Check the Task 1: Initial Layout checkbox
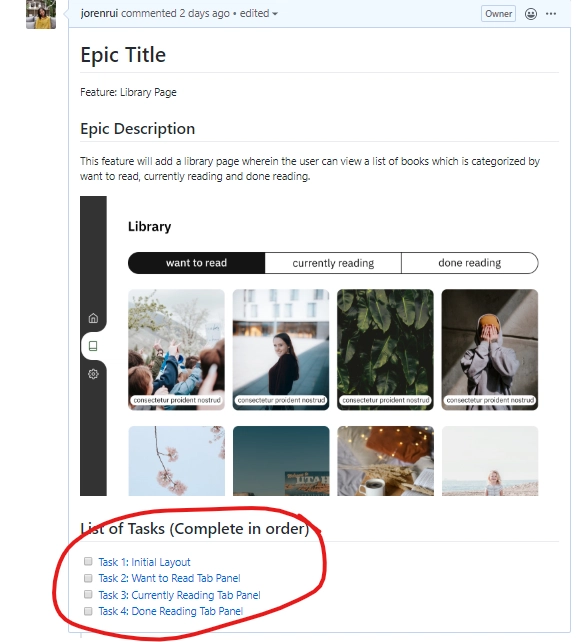This screenshot has width=585, height=642. coord(88,561)
